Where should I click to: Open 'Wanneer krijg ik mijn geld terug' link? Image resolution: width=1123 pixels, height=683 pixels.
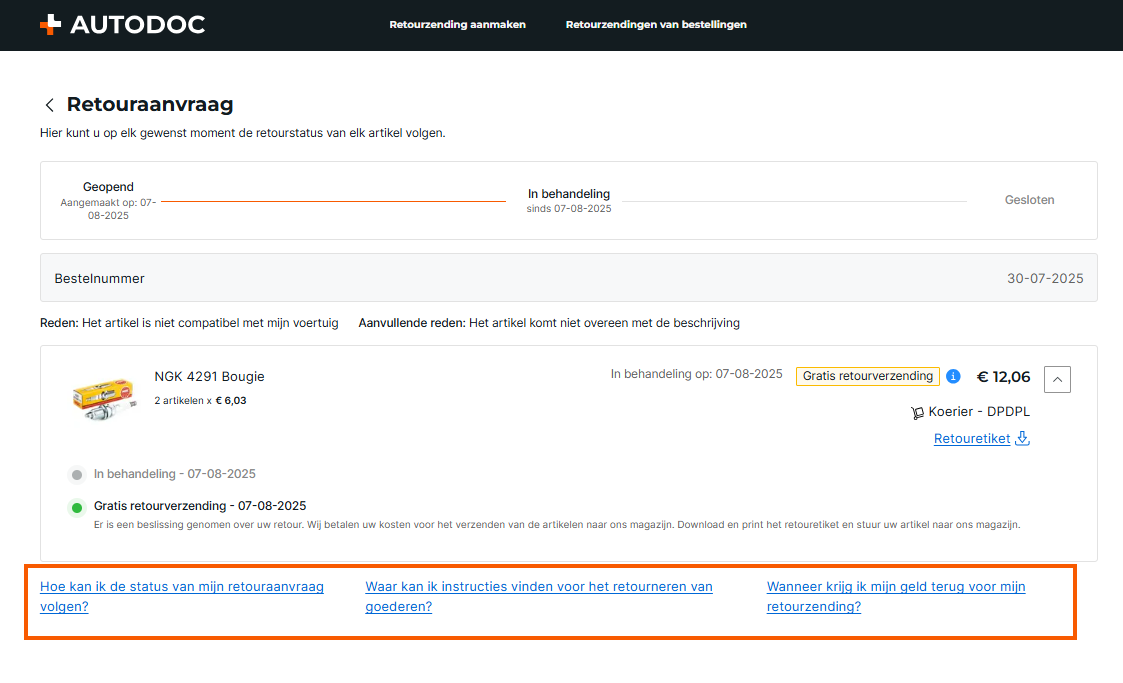[895, 596]
